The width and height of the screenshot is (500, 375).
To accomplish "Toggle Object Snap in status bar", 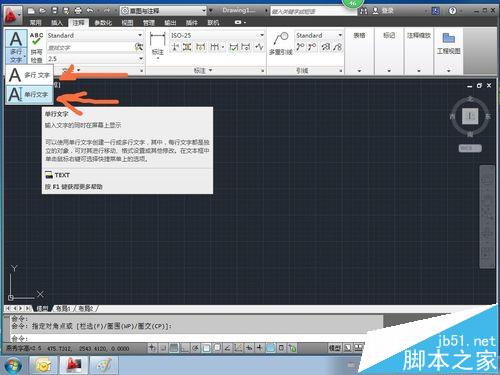I will coord(206,348).
